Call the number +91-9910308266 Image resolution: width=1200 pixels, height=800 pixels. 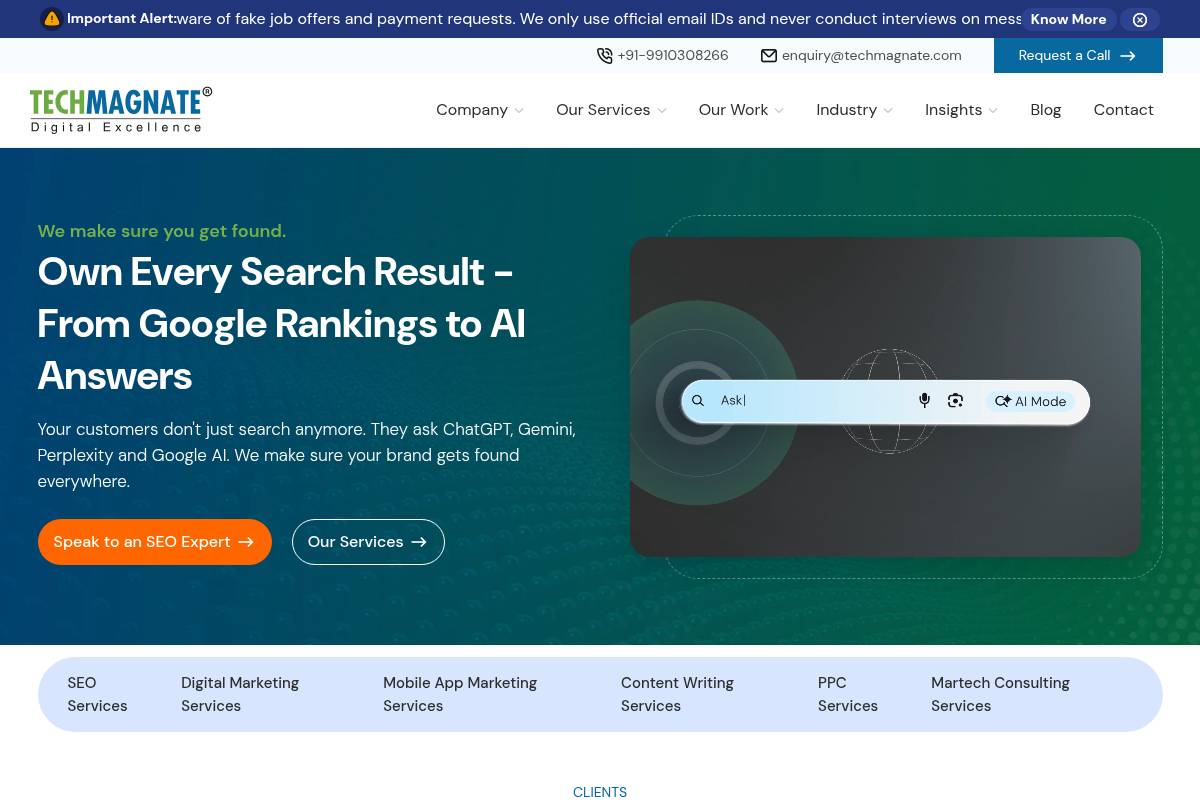pos(673,56)
